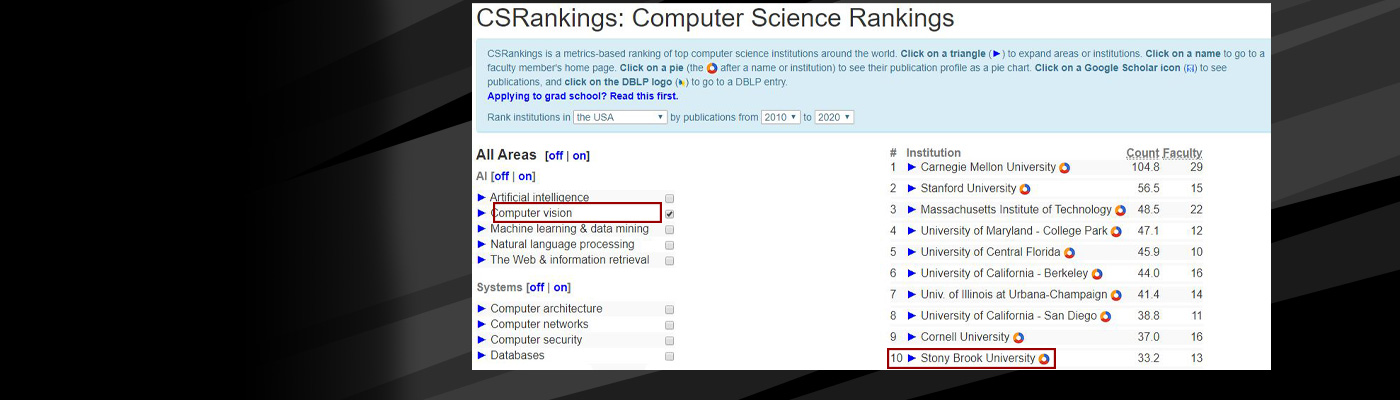Check the Computer architecture checkbox
1400x400 pixels.
pos(670,309)
